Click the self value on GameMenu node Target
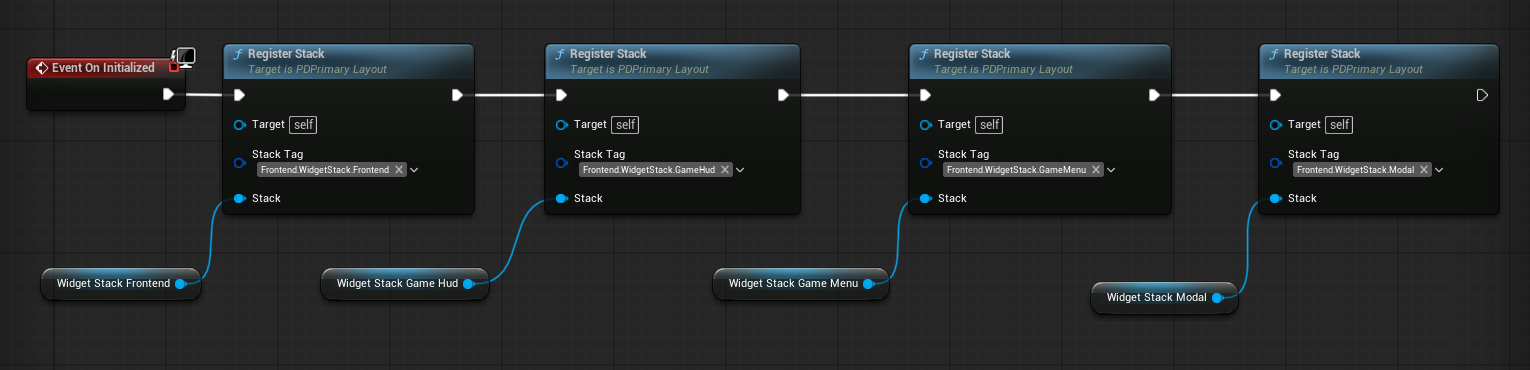This screenshot has width=1530, height=370. pos(989,125)
